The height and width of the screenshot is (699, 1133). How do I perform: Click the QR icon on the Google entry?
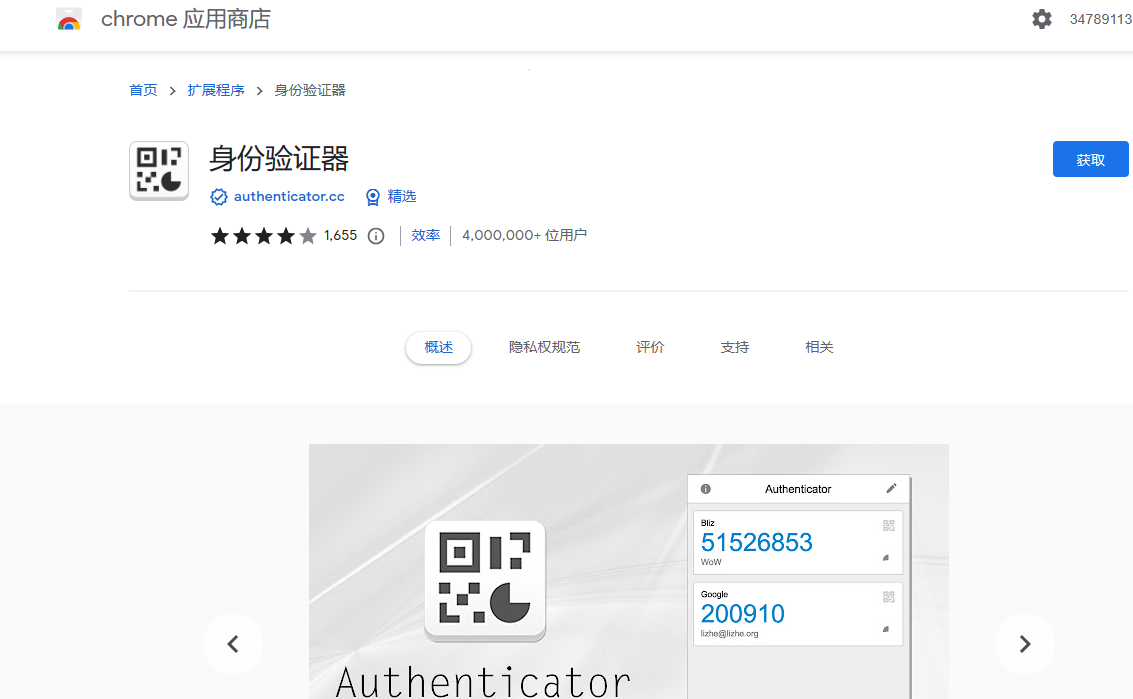point(889,596)
